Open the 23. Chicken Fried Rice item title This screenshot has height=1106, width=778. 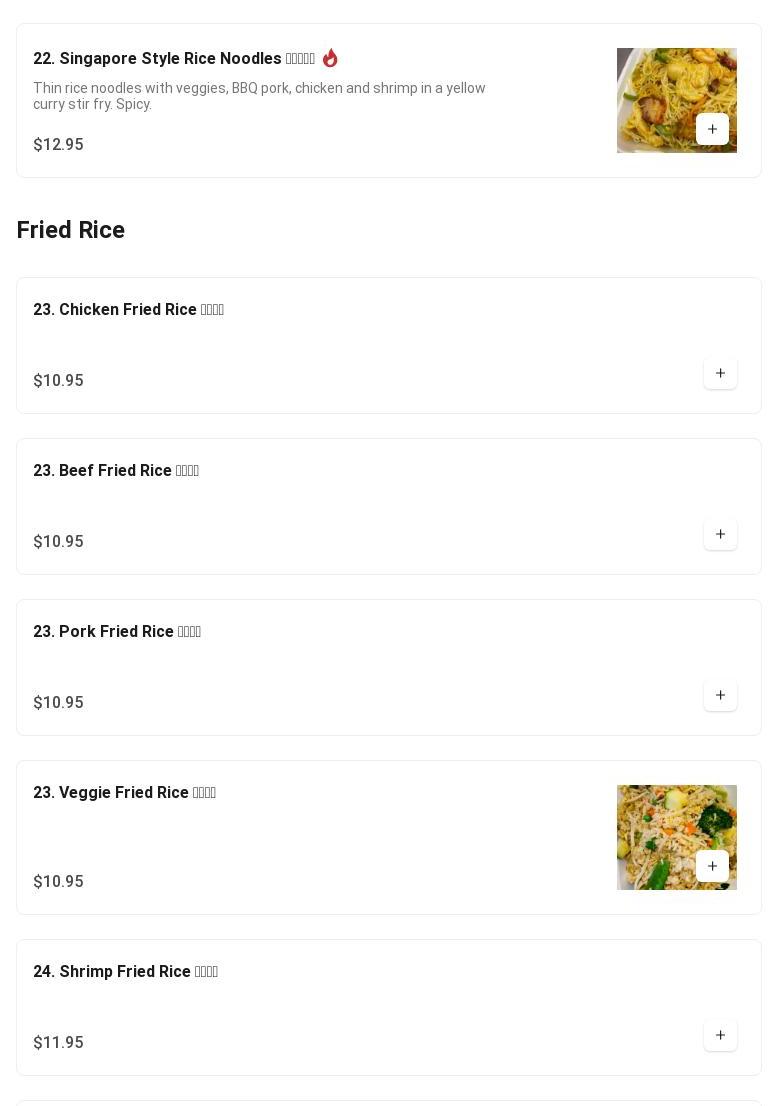[x=128, y=310]
